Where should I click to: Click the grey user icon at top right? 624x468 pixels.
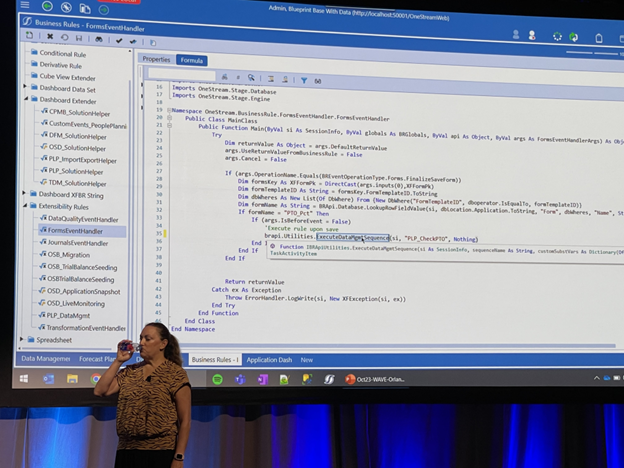pyautogui.click(x=516, y=35)
